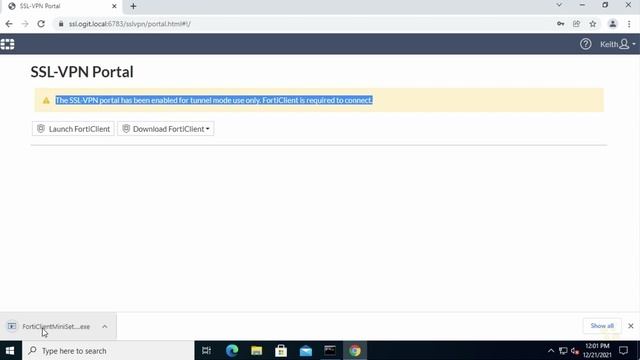
Task: Go back in browser history
Action: [9, 24]
